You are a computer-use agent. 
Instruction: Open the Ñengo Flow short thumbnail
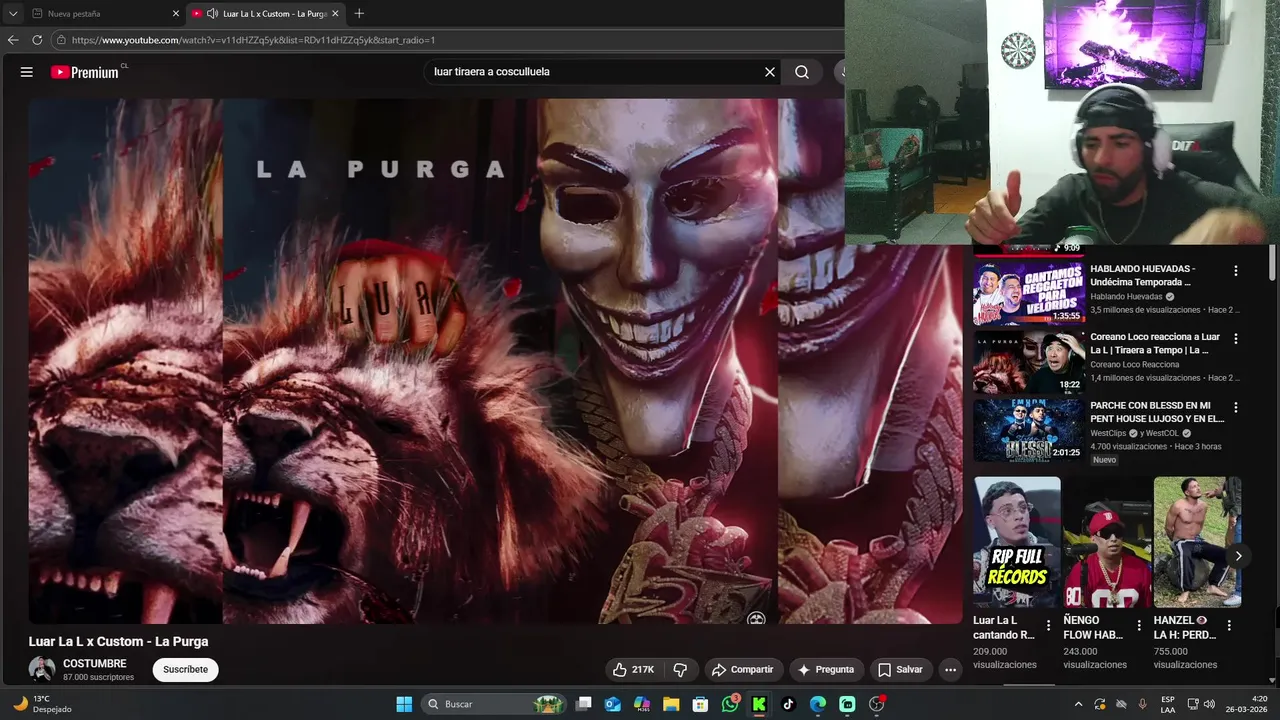coord(1107,542)
